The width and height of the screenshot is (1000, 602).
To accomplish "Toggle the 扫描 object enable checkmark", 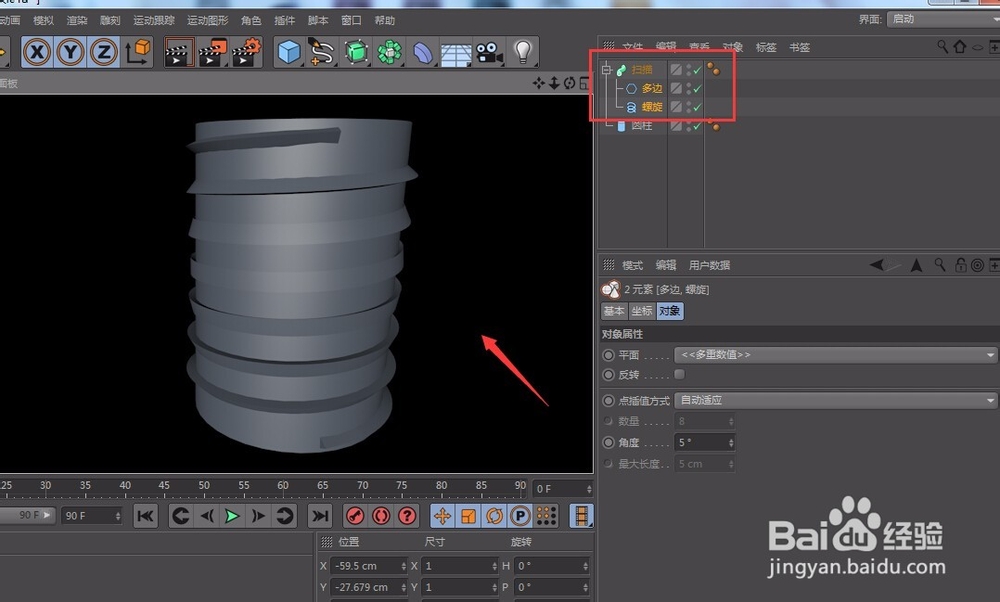I will pos(698,70).
